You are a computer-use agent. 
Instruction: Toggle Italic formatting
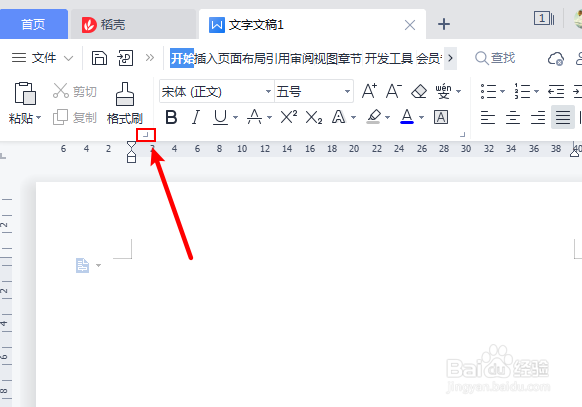tap(196, 118)
